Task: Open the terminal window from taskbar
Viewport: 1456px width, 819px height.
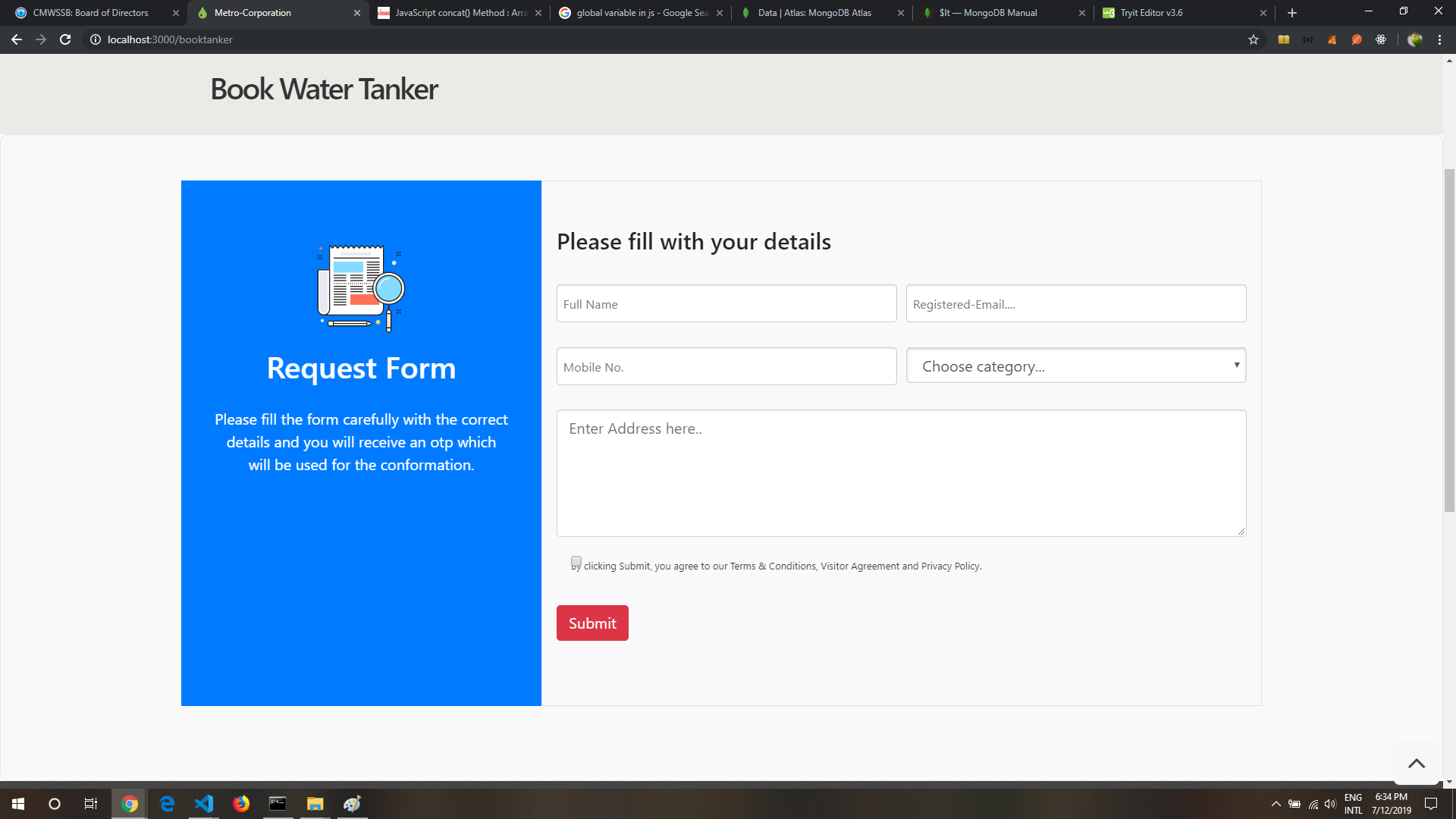Action: point(278,804)
